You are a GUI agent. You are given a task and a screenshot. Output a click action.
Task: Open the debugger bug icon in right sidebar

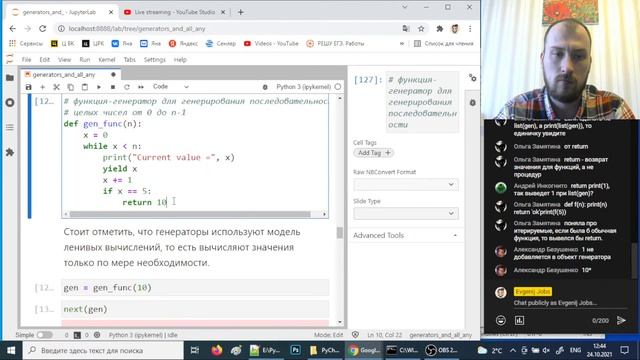coord(473,103)
